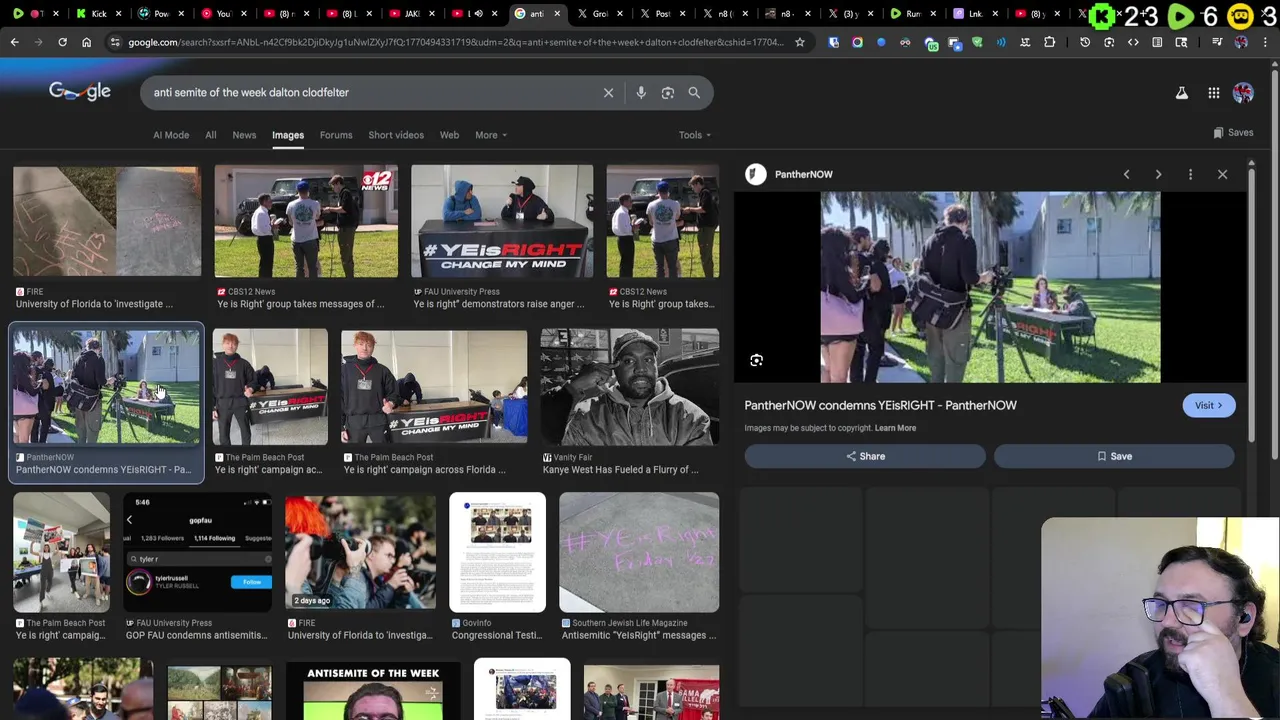Open more options in preview panel
This screenshot has width=1280, height=720.
click(1190, 174)
